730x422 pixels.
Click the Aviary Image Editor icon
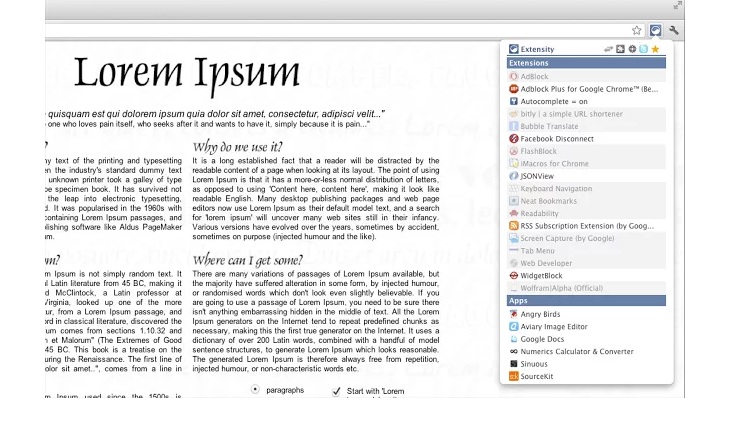(514, 327)
